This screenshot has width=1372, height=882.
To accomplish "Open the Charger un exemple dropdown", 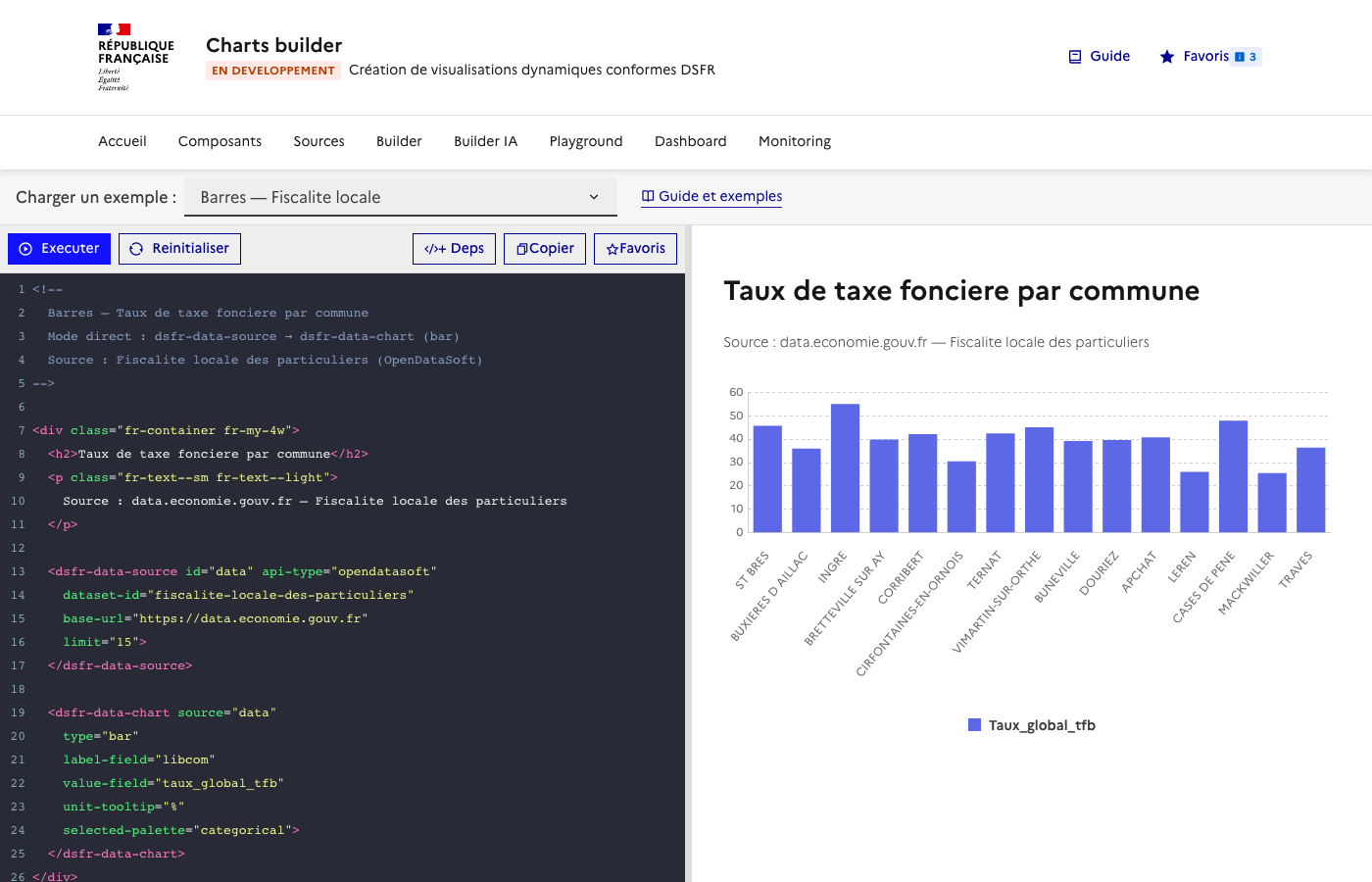I will [x=400, y=196].
